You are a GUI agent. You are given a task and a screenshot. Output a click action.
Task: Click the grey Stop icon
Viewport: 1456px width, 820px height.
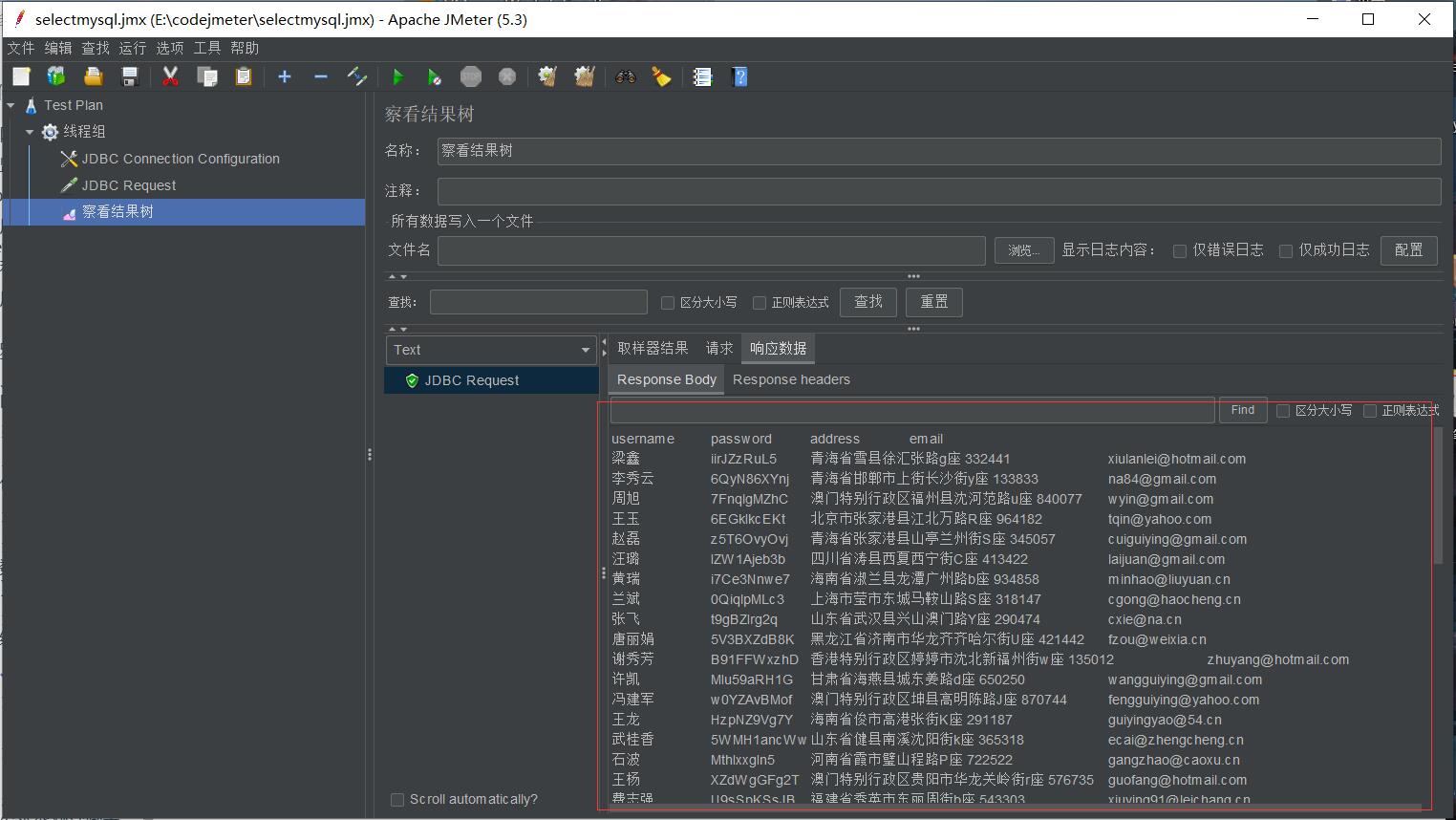pos(470,76)
